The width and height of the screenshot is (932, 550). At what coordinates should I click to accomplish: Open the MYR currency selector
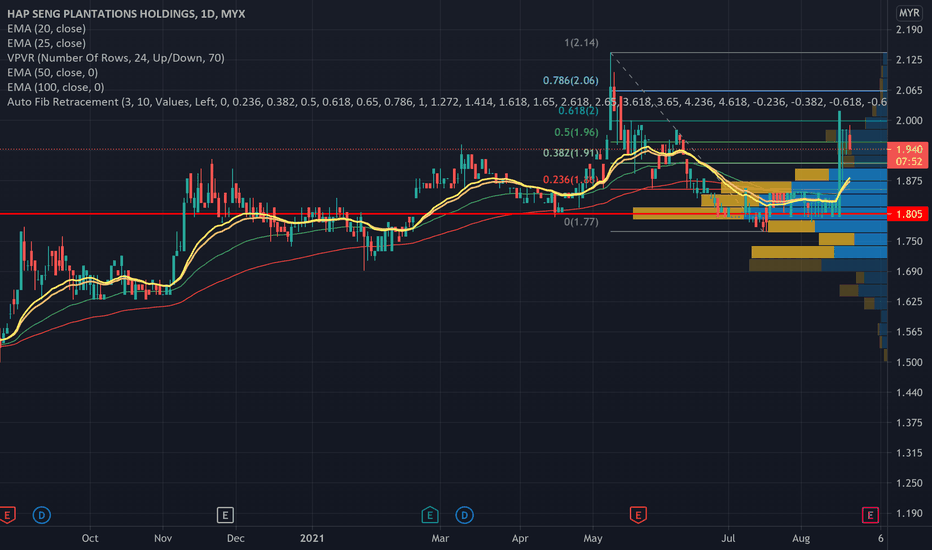pos(909,13)
